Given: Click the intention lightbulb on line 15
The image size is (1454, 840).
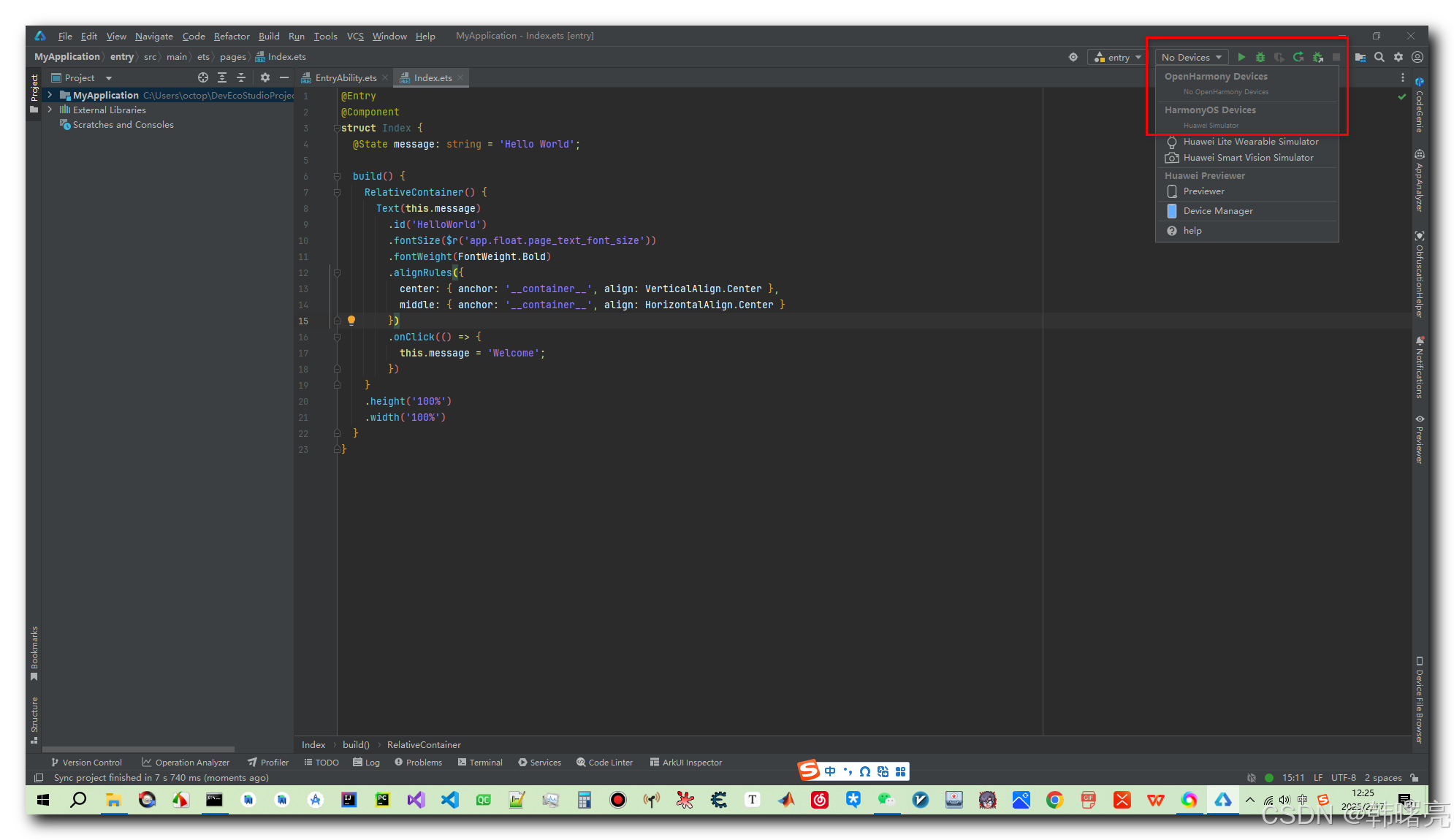Looking at the screenshot, I should [351, 321].
